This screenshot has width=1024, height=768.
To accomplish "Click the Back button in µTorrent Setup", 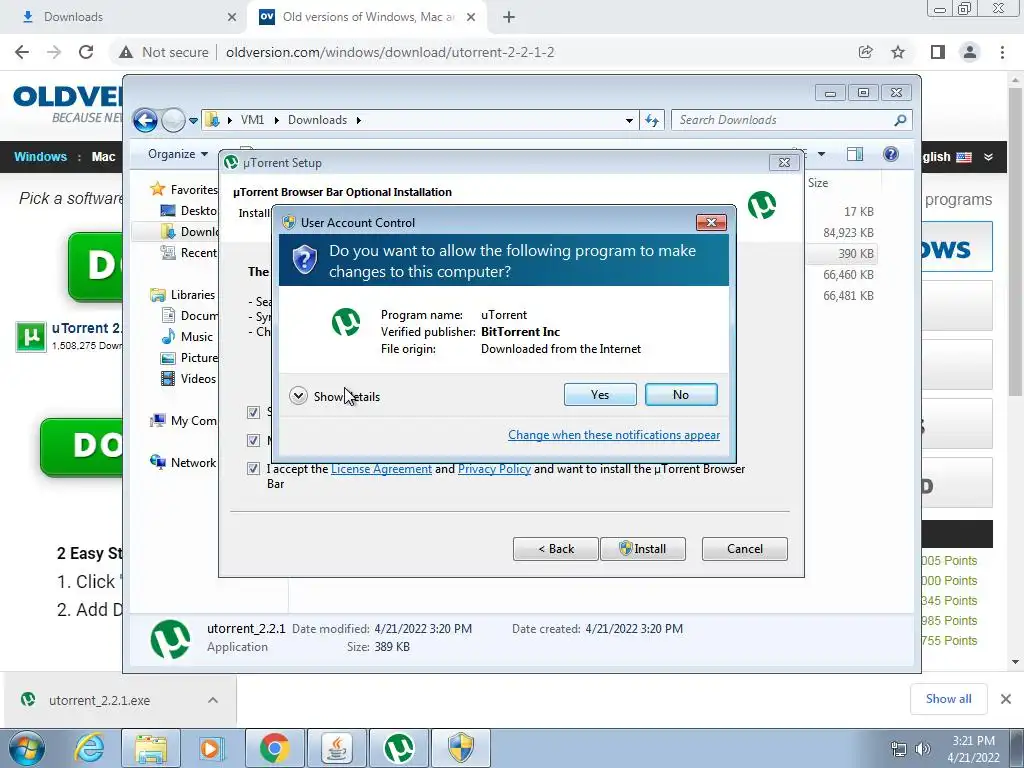I will [556, 549].
